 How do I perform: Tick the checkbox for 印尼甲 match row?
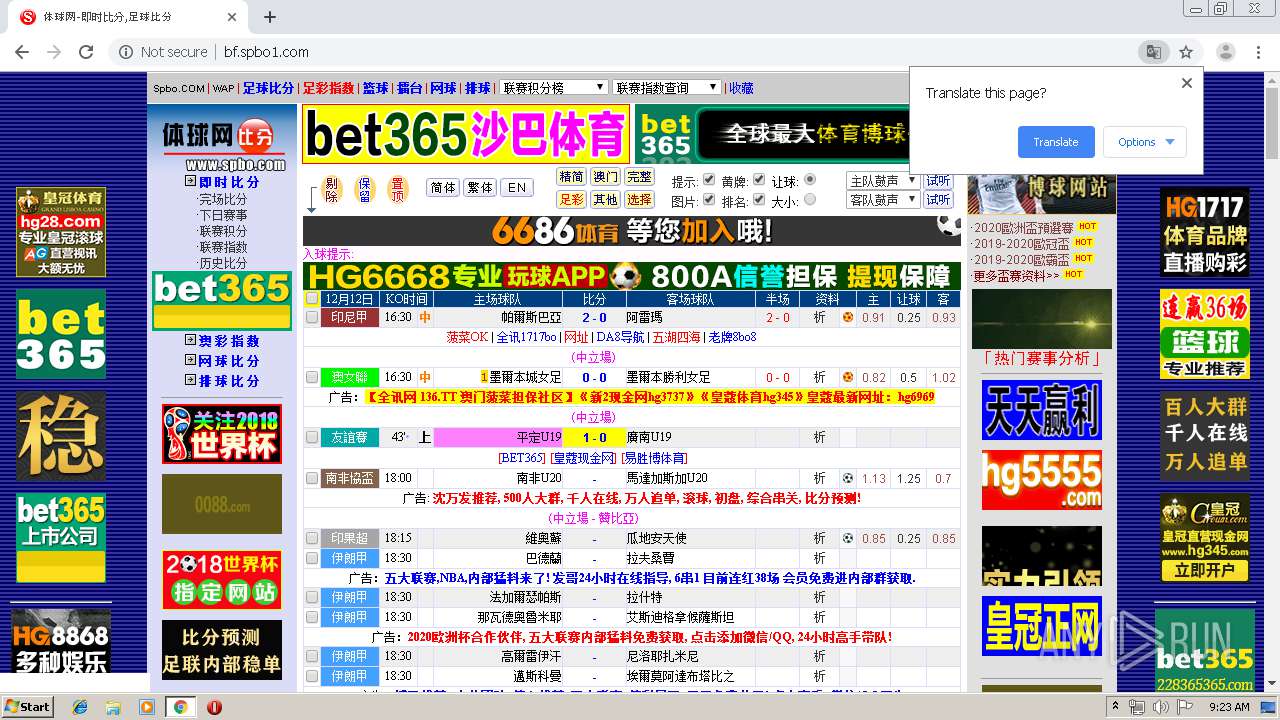312,318
